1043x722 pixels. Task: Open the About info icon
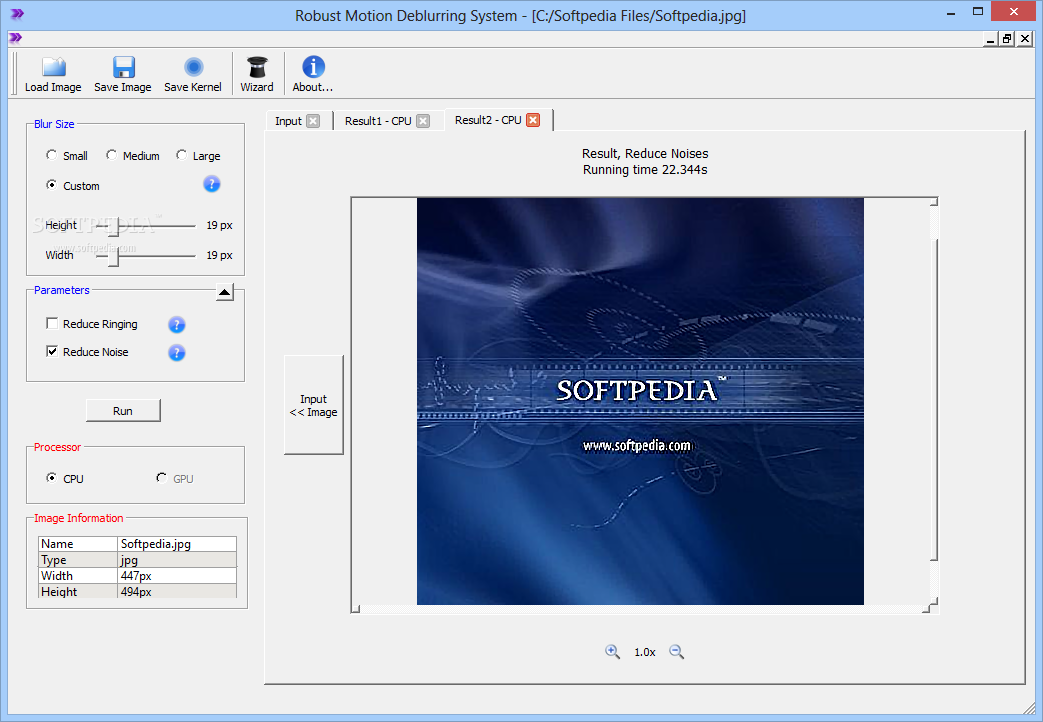pyautogui.click(x=313, y=67)
